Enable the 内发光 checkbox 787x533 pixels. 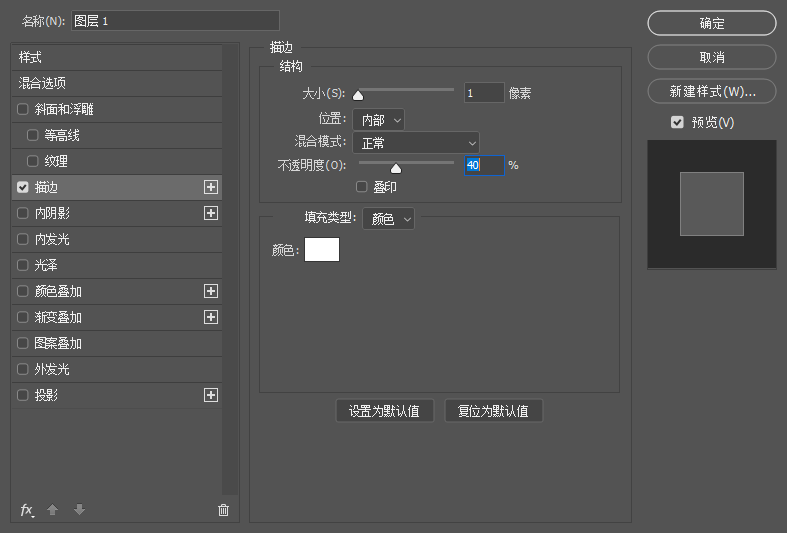23,239
